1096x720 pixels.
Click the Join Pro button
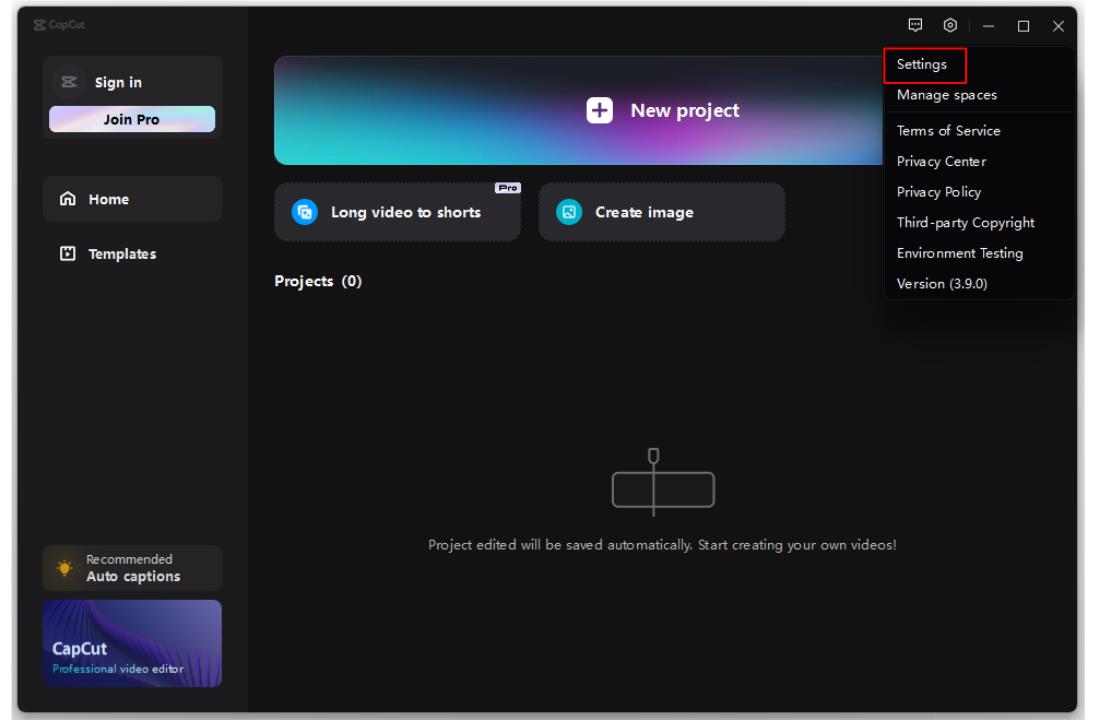click(x=132, y=120)
